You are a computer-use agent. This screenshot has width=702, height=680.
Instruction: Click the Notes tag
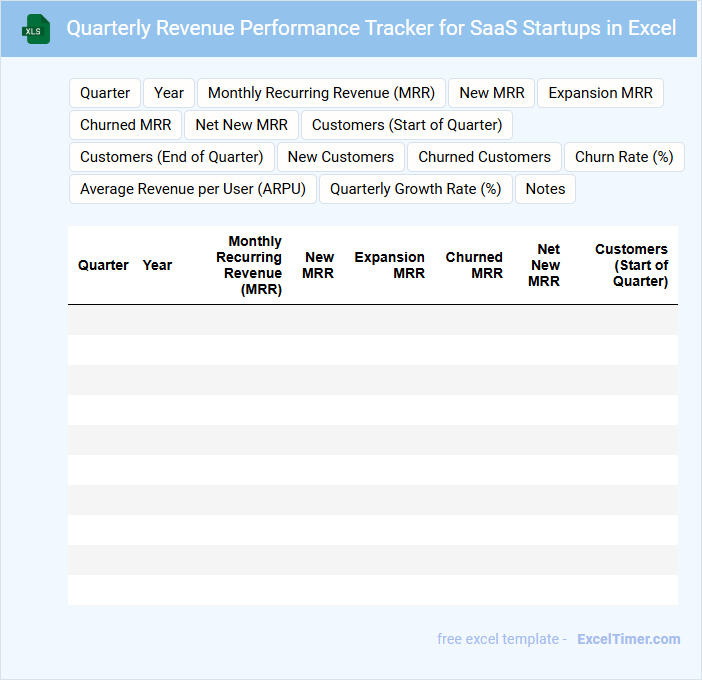tap(545, 189)
